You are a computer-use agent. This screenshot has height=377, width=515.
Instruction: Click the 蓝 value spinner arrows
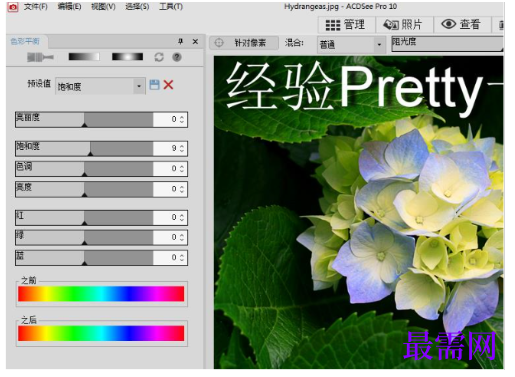[182, 257]
